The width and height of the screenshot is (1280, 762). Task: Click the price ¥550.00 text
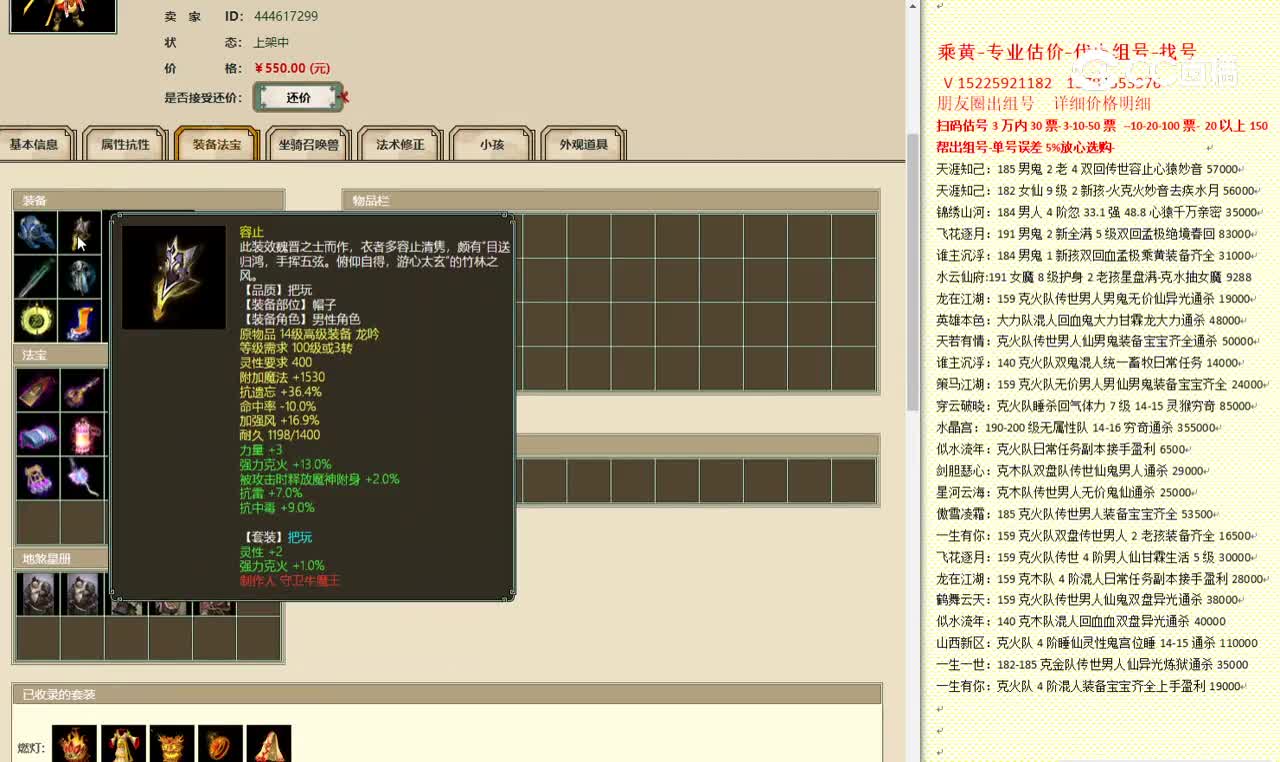pos(292,68)
